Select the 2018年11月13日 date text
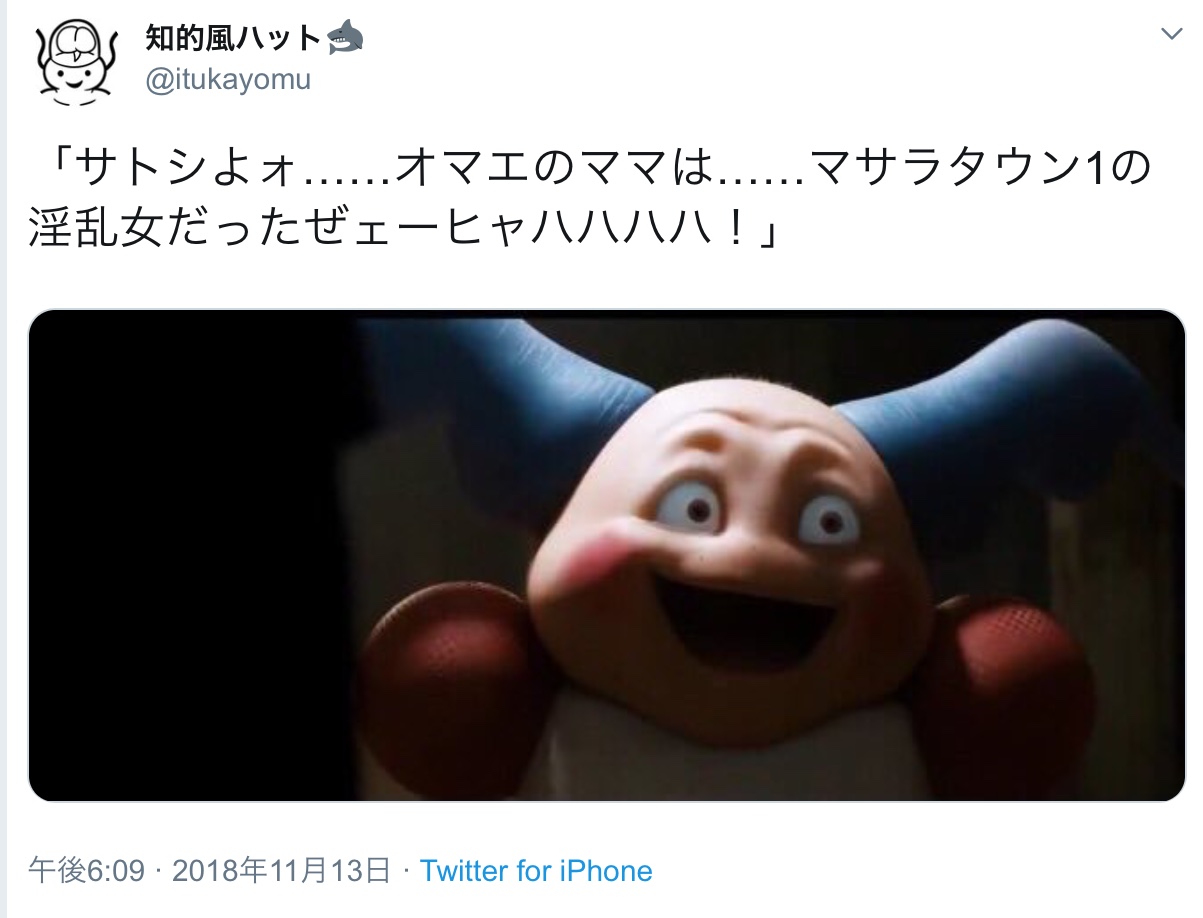The image size is (1203, 918). 281,870
